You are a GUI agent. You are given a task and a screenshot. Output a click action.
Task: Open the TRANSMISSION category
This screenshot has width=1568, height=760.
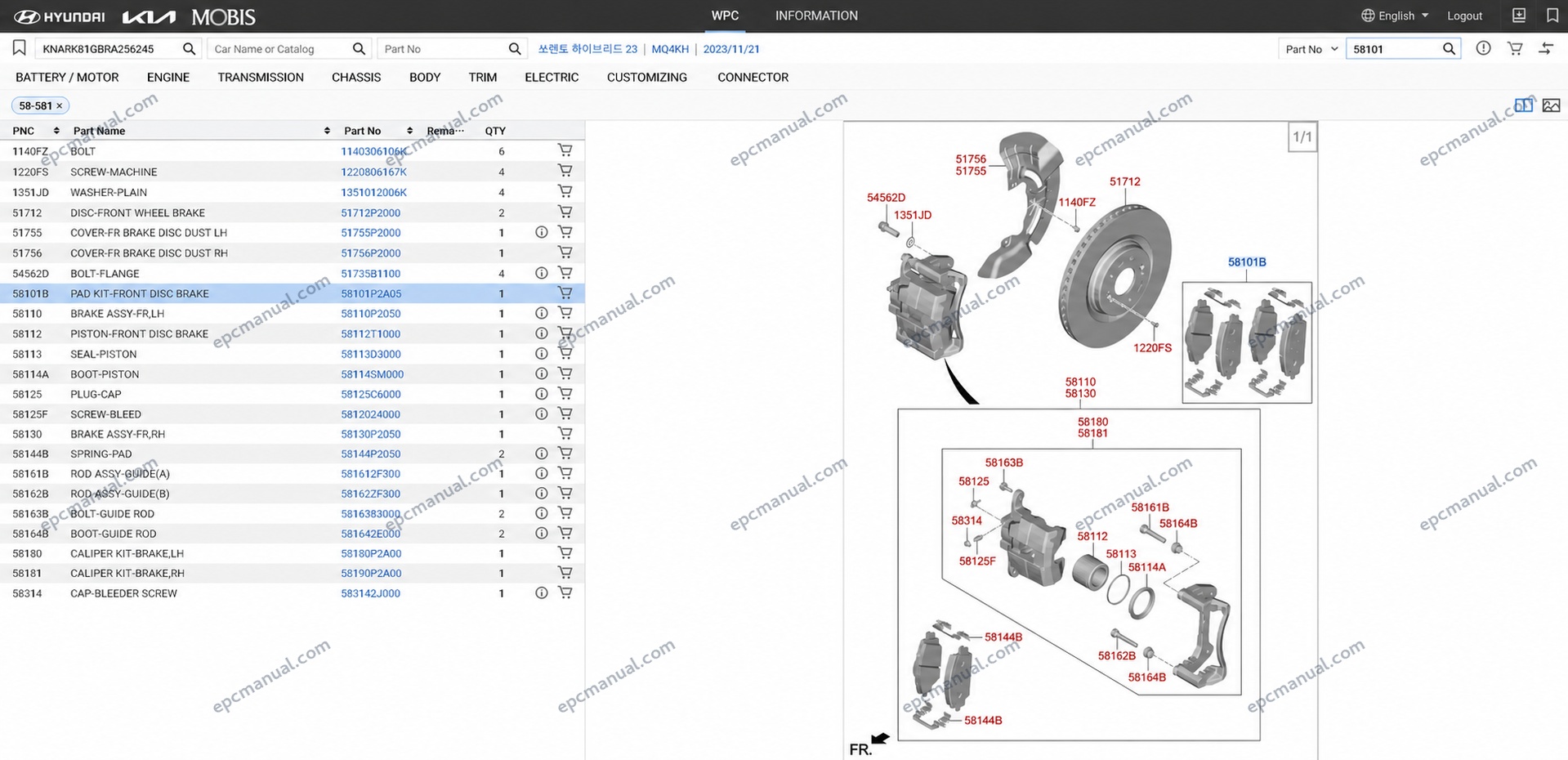click(x=261, y=77)
